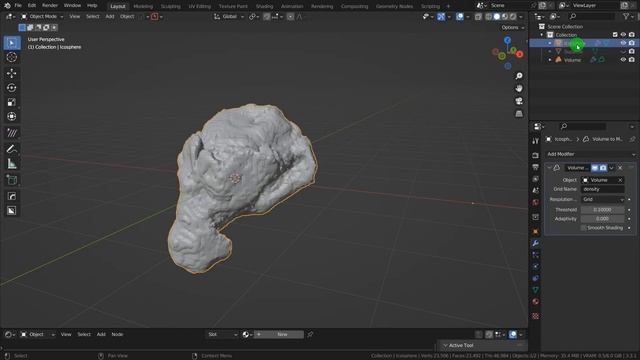This screenshot has width=640, height=360.
Task: Switch to the Shading workspace tab
Action: click(264, 6)
